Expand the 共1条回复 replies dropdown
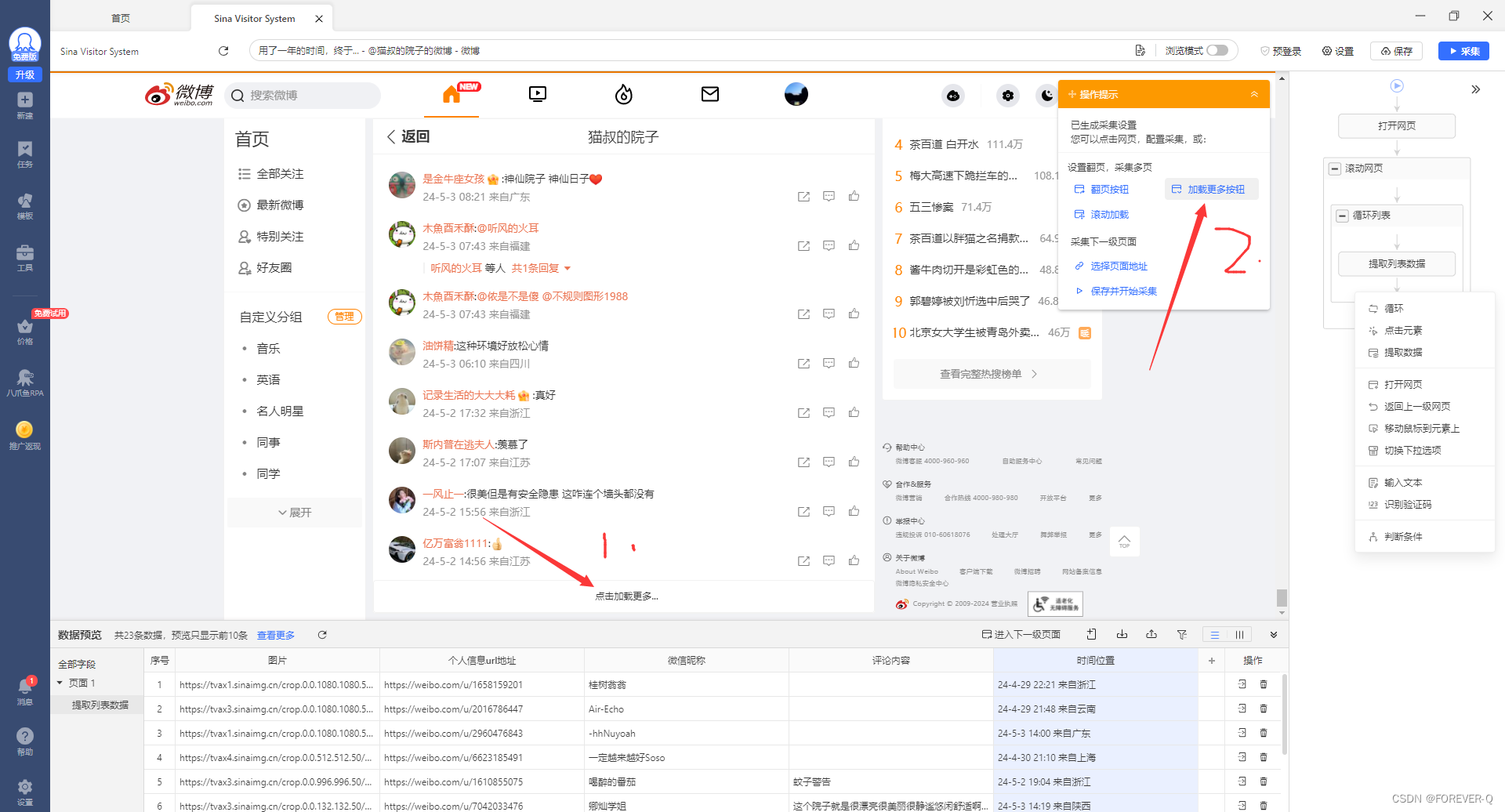 (x=541, y=268)
